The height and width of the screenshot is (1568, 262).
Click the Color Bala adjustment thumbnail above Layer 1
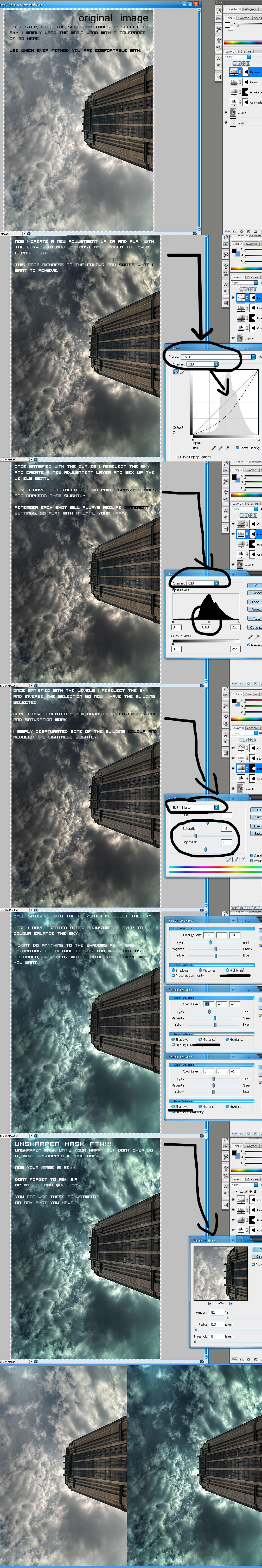click(234, 102)
